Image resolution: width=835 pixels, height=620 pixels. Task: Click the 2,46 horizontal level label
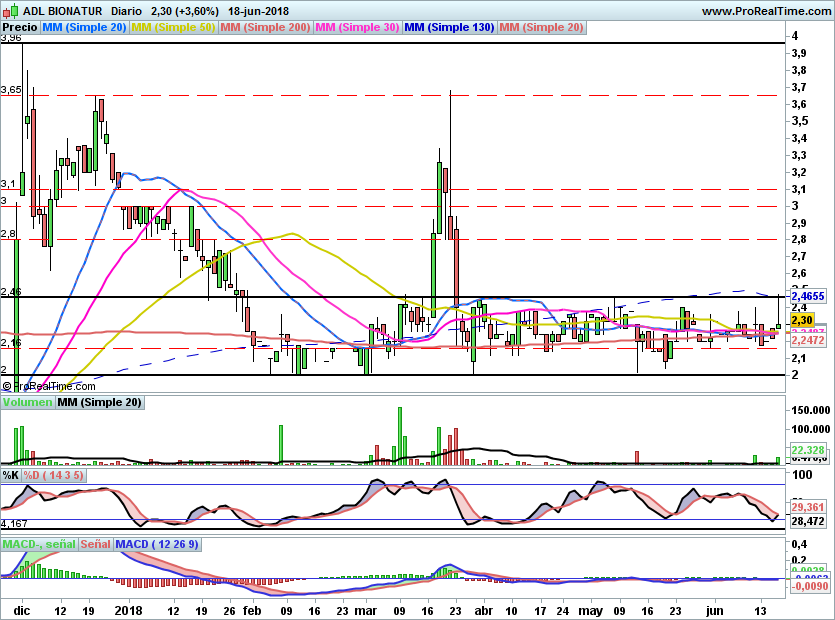[x=11, y=291]
